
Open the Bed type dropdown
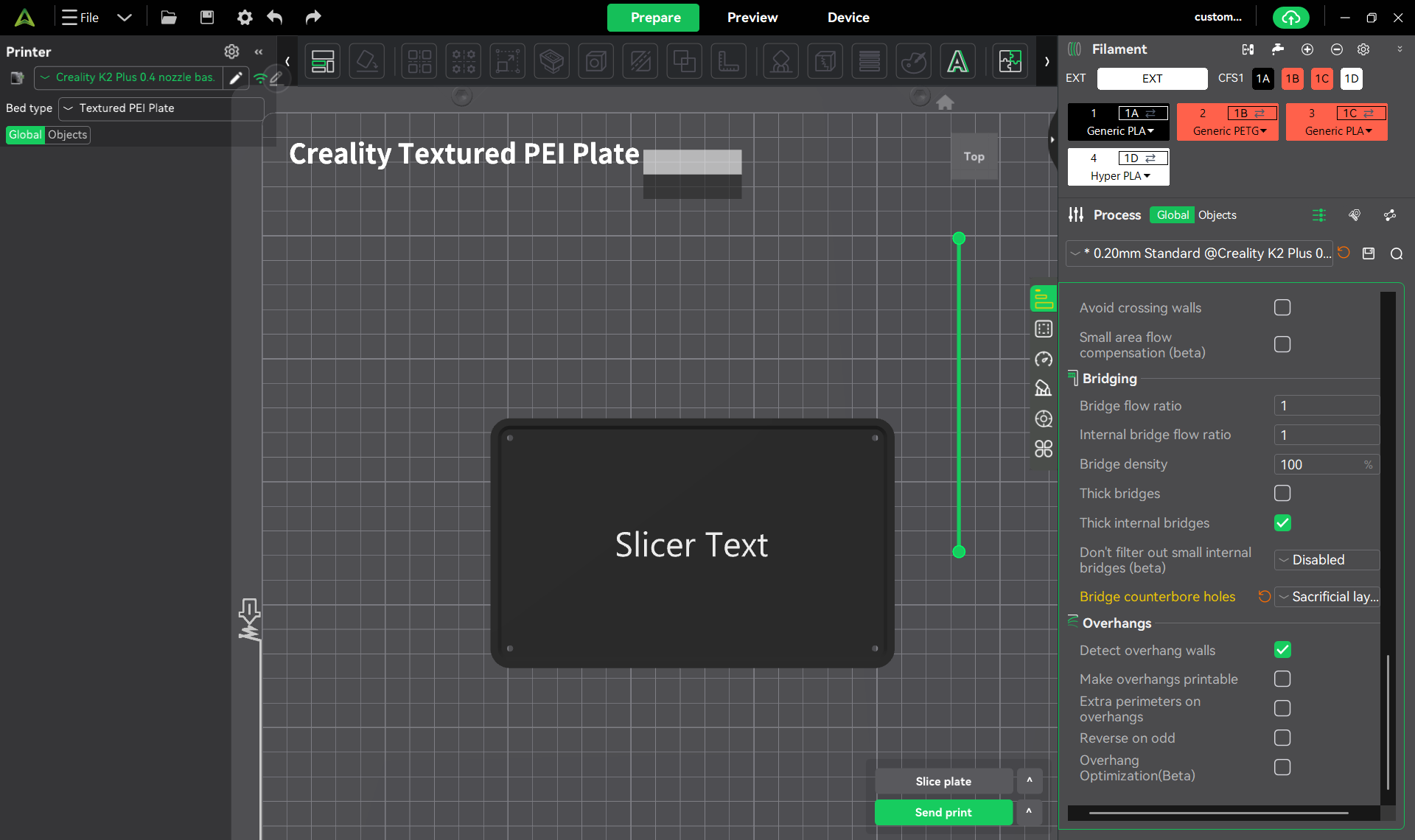tap(161, 108)
